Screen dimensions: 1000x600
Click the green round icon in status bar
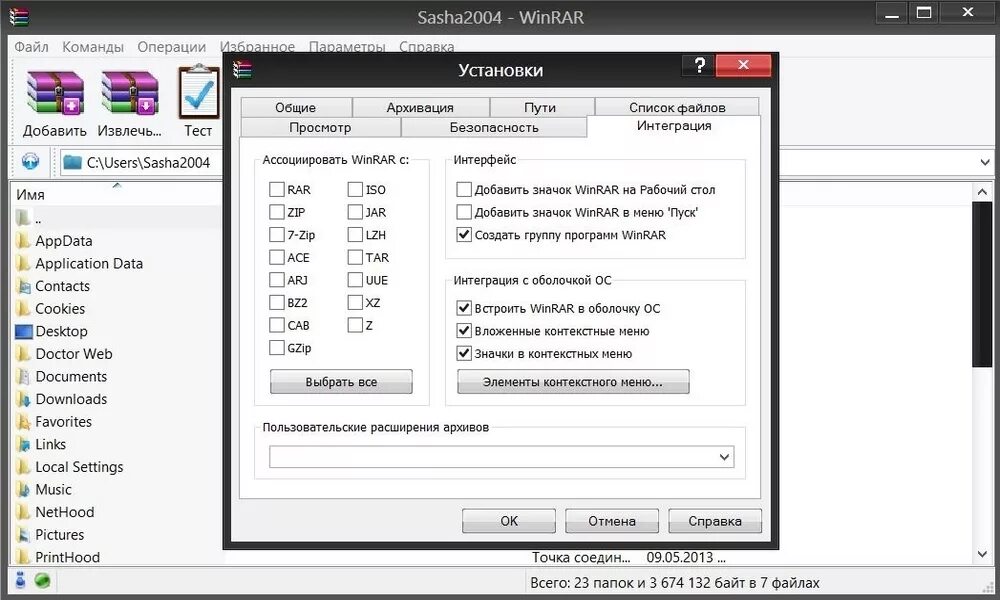42,581
